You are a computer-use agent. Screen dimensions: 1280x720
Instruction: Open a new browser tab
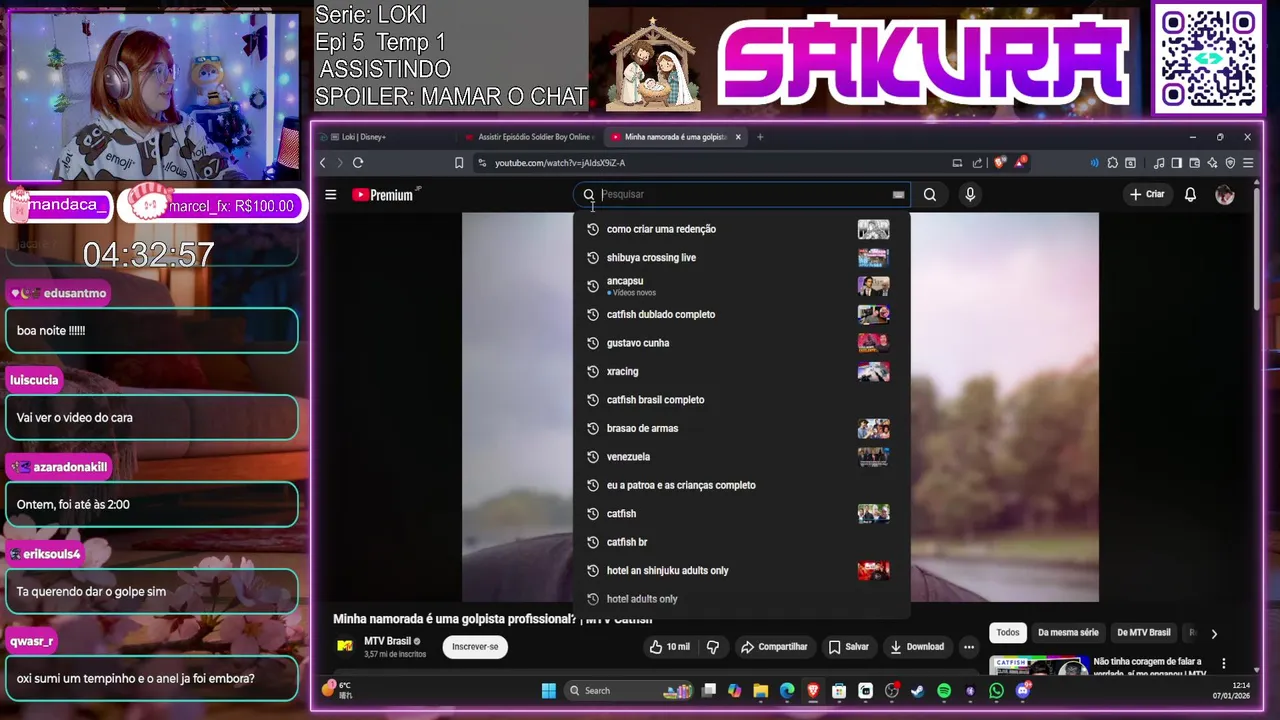click(760, 137)
